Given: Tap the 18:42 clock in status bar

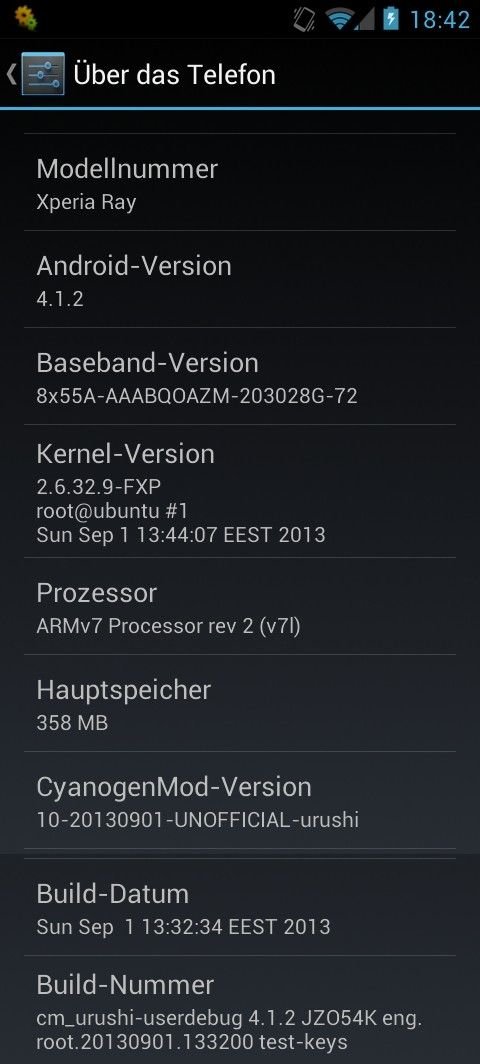Looking at the screenshot, I should [439, 20].
